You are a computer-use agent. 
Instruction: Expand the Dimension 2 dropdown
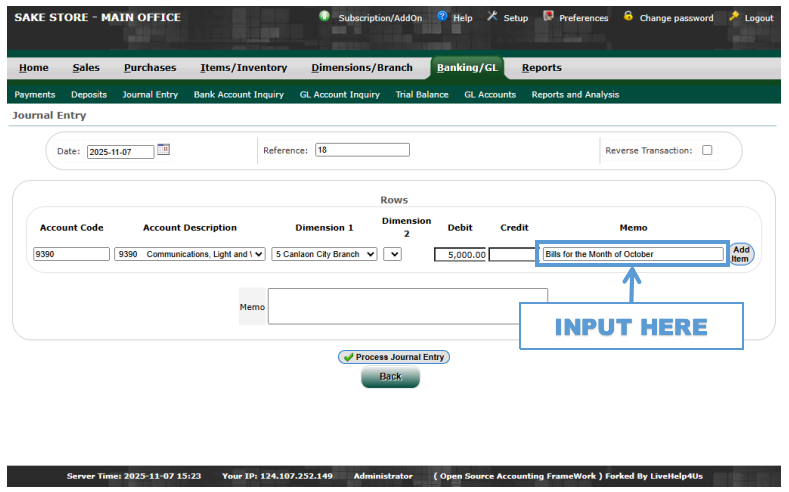(392, 254)
